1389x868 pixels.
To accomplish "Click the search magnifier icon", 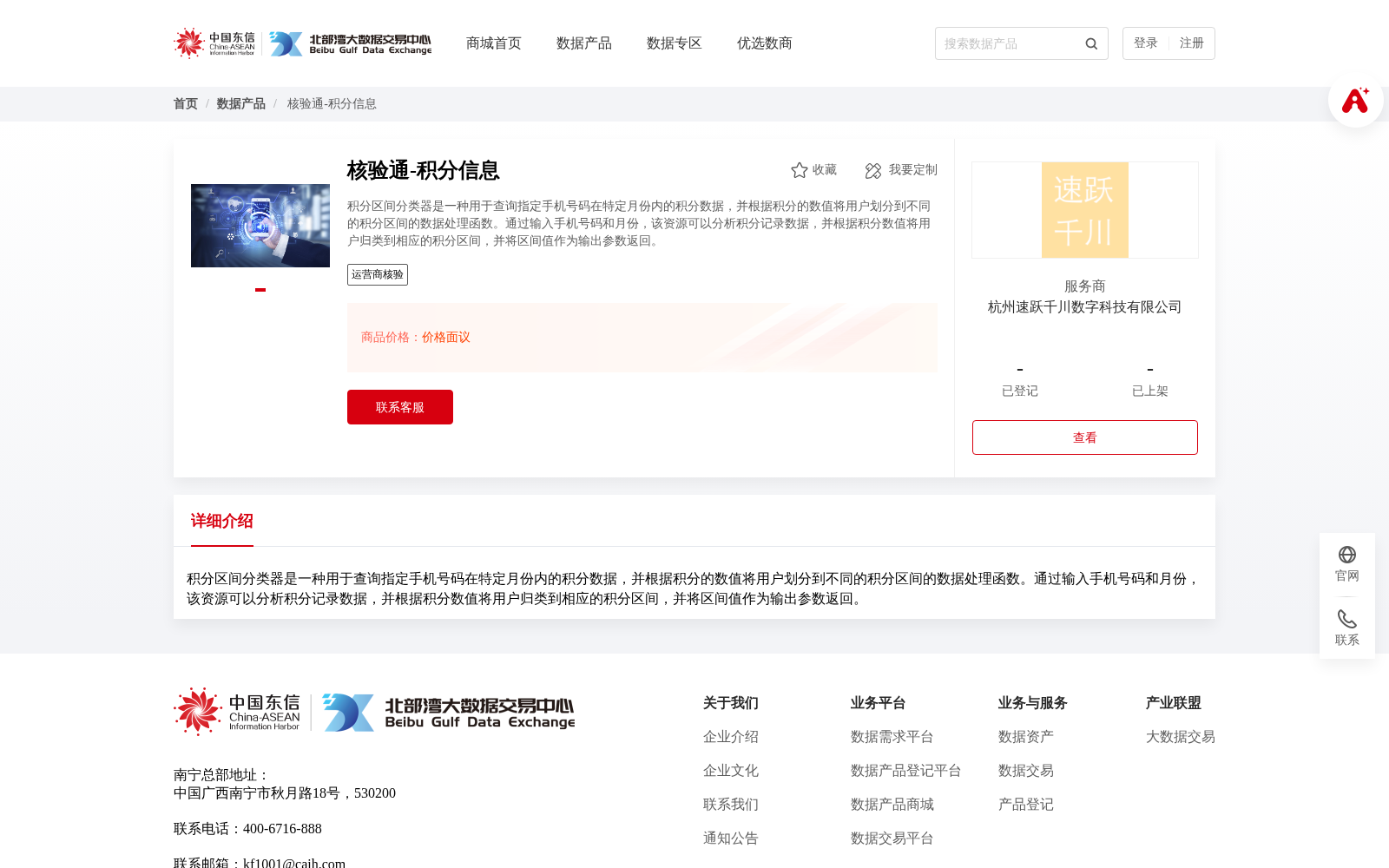I will [1091, 43].
